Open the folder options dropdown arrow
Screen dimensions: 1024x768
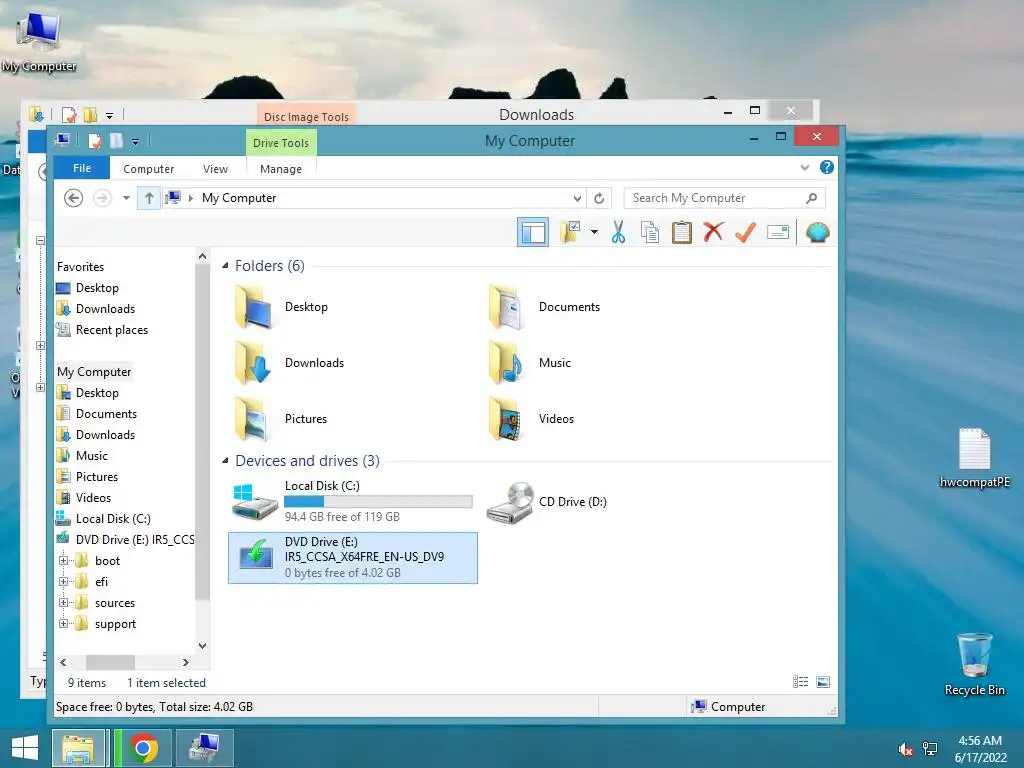pos(594,232)
